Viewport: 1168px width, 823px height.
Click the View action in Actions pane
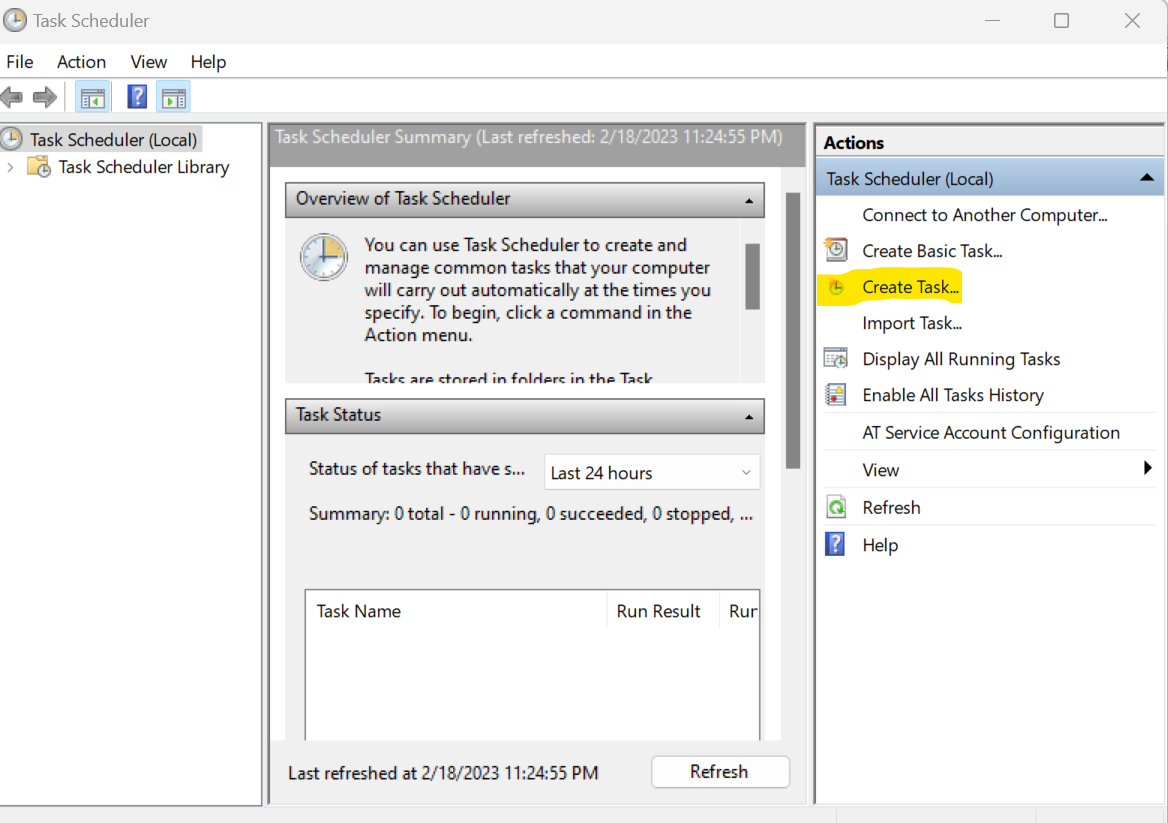[880, 470]
